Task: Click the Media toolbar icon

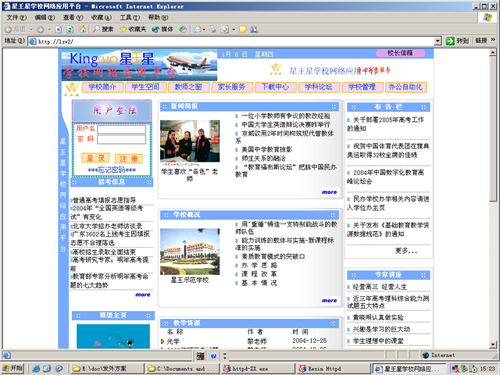Action: point(162,29)
